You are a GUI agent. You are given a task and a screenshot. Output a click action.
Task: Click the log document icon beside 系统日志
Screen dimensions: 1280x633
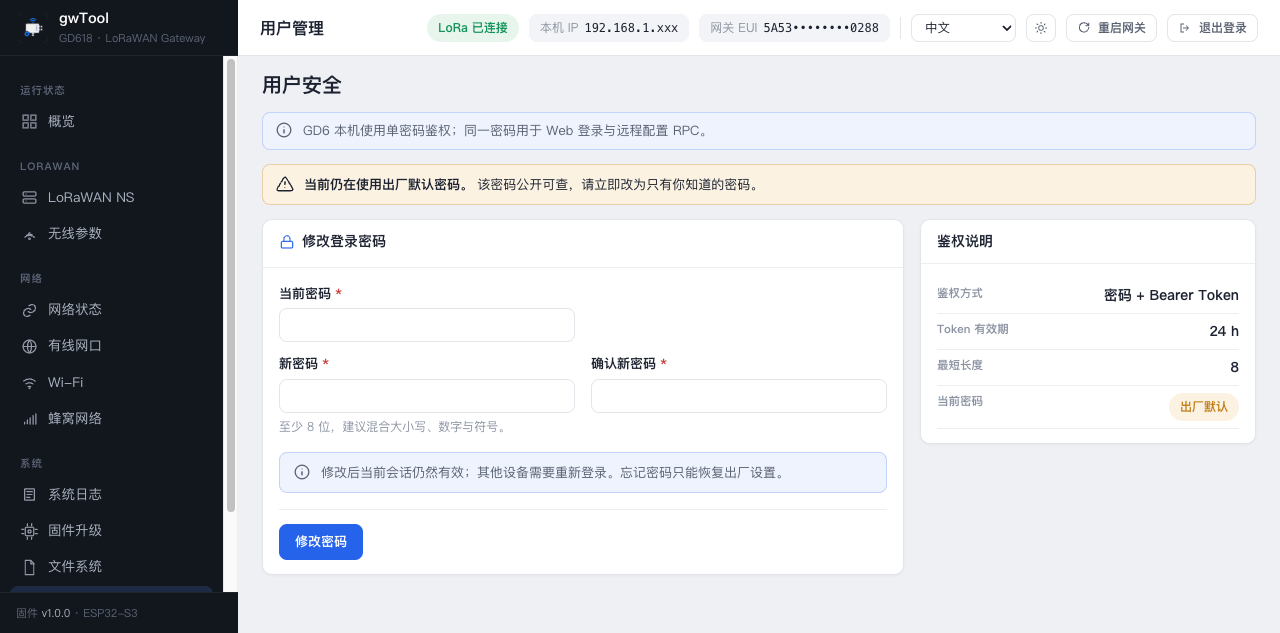pyautogui.click(x=29, y=494)
